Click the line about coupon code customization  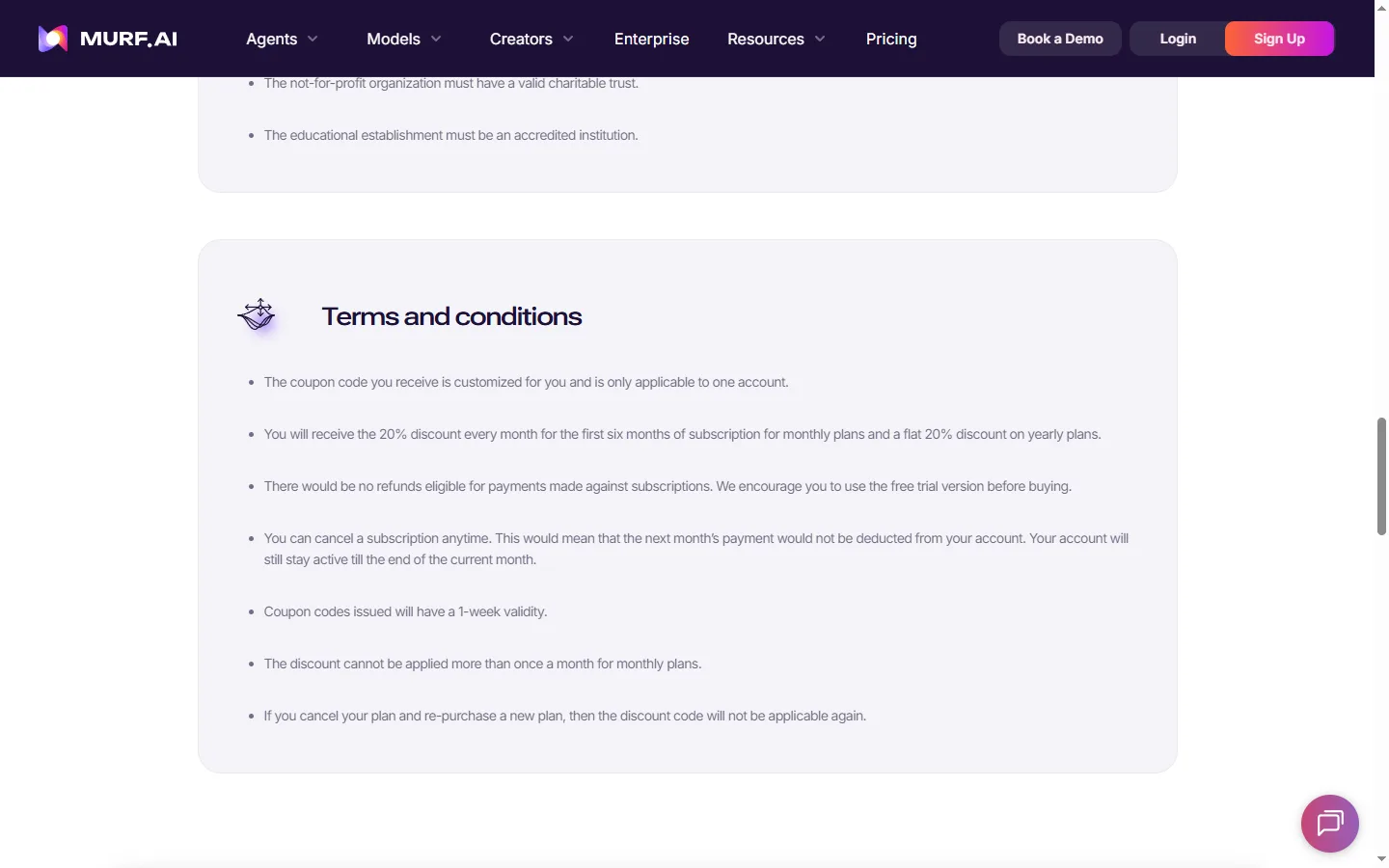pos(527,382)
